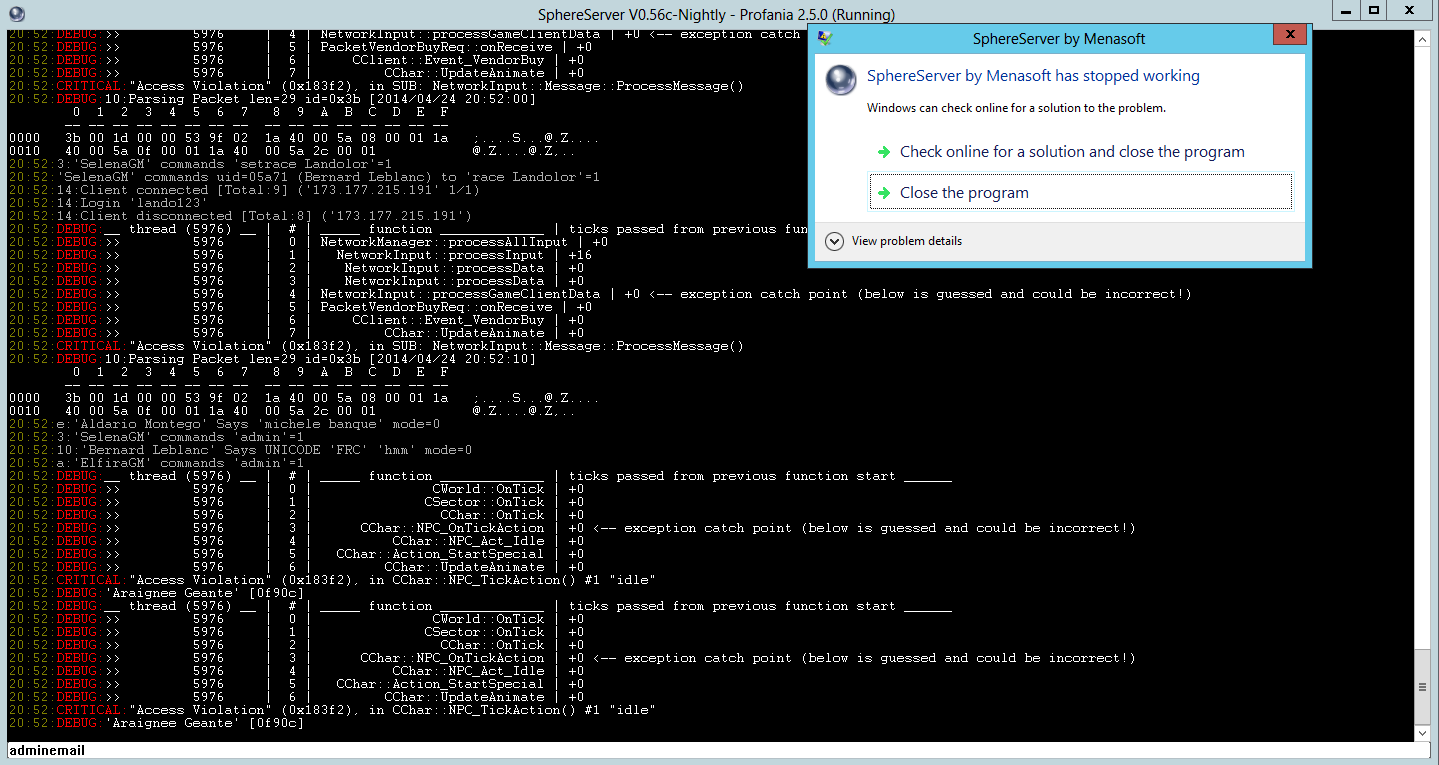1439x765 pixels.
Task: Maximize the SphereServer console window
Action: tap(1374, 10)
